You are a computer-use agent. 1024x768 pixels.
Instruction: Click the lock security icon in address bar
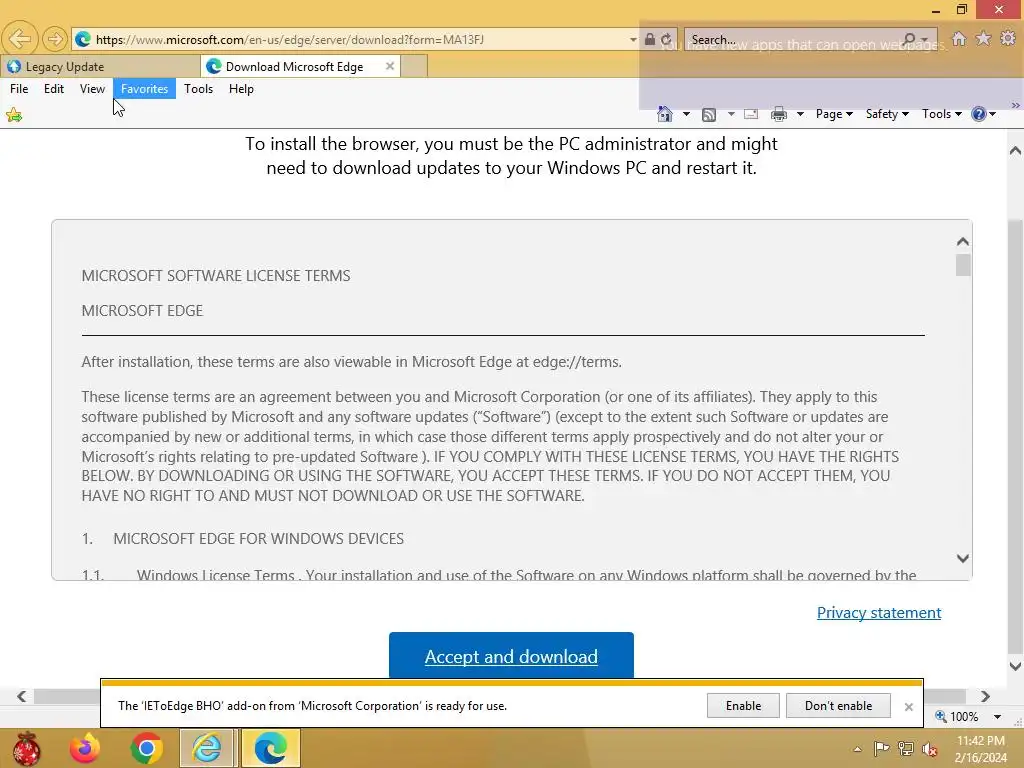[650, 39]
